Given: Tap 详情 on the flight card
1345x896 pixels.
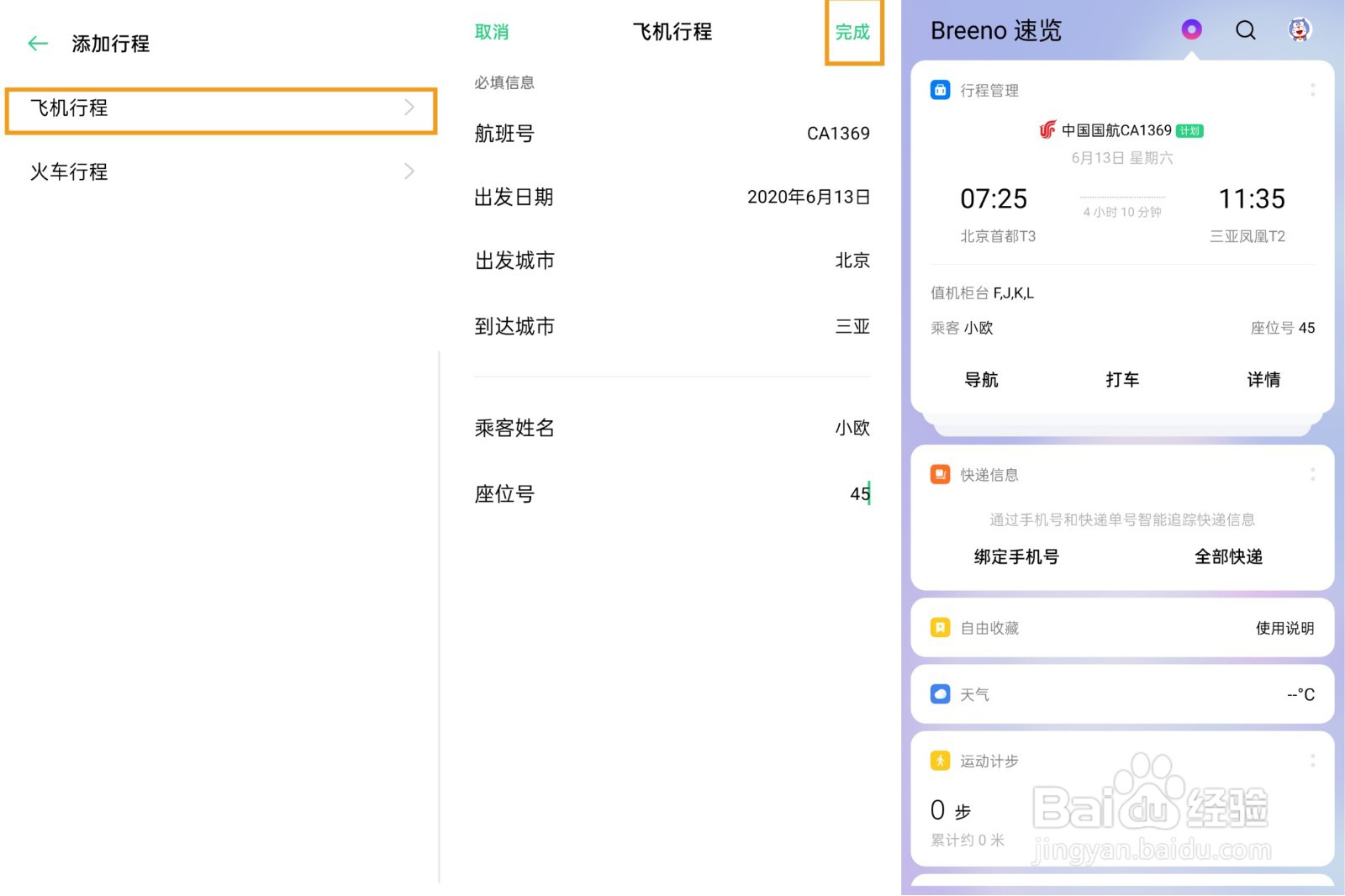Looking at the screenshot, I should (x=1263, y=380).
